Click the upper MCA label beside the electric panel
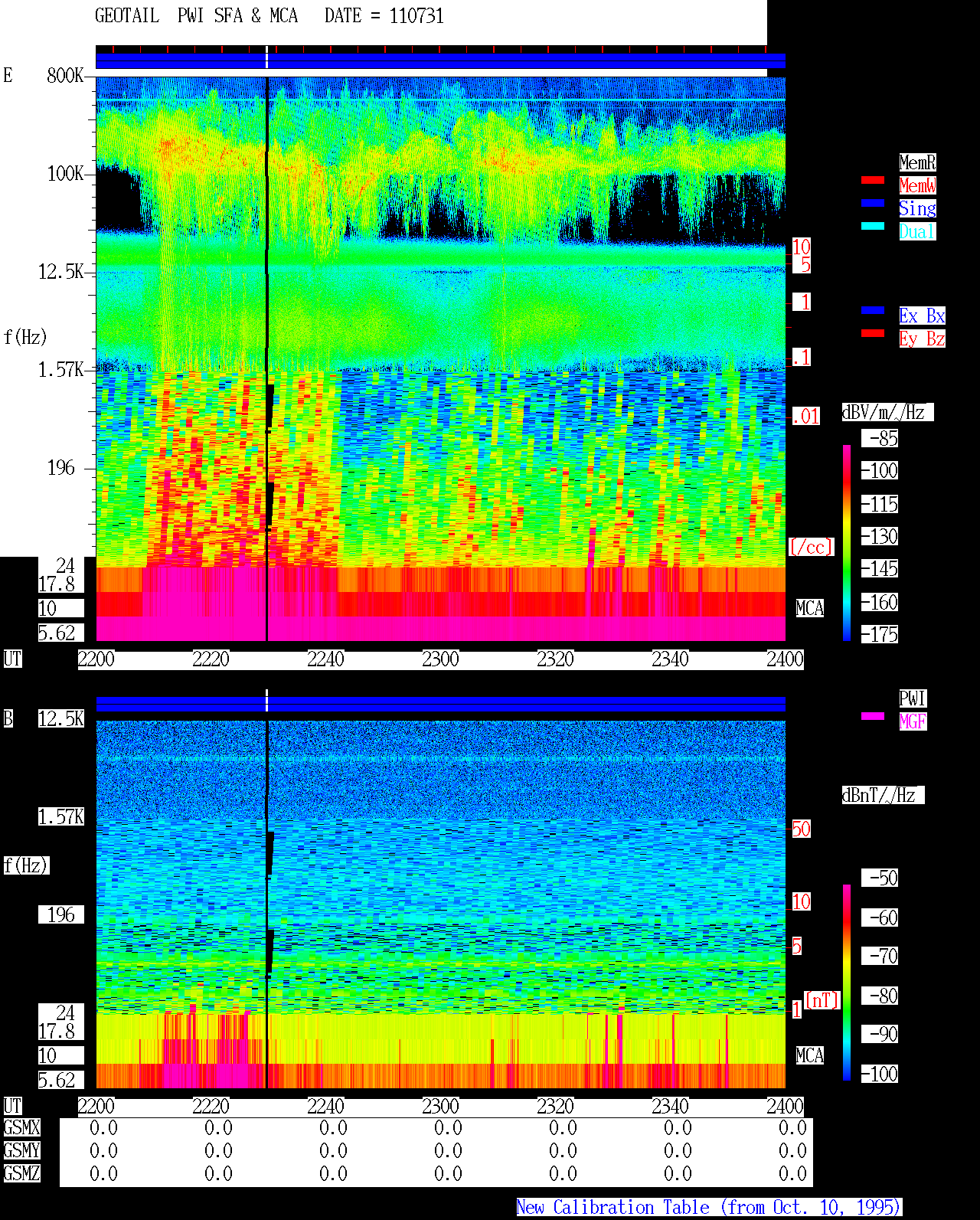The image size is (980, 1220). tap(810, 609)
